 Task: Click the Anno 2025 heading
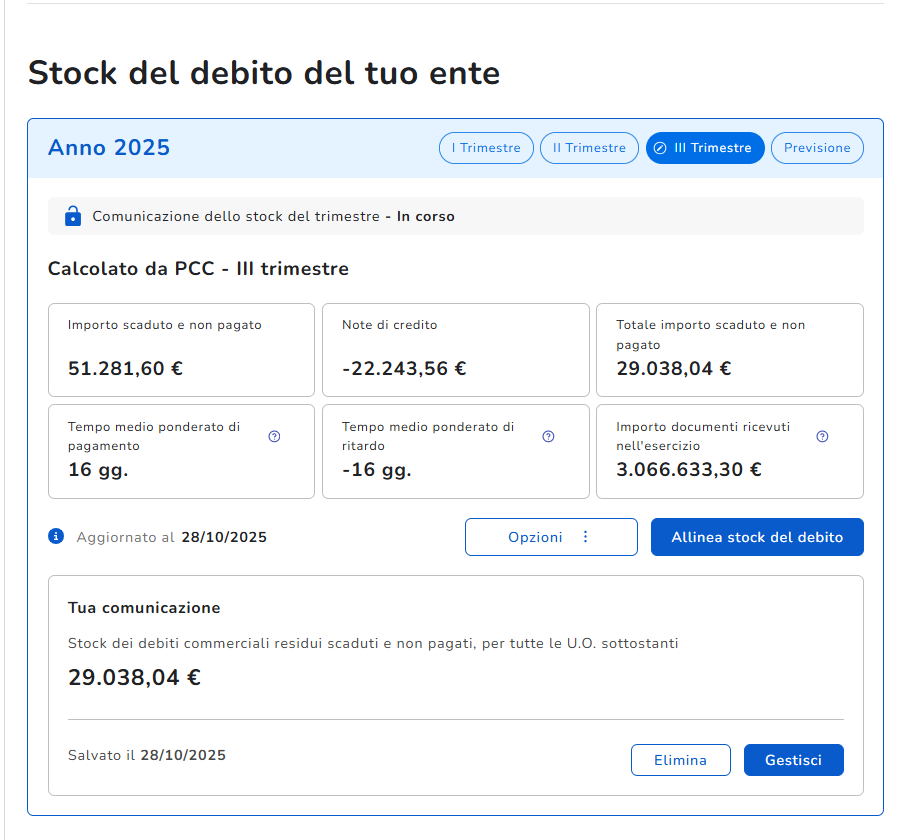point(109,148)
